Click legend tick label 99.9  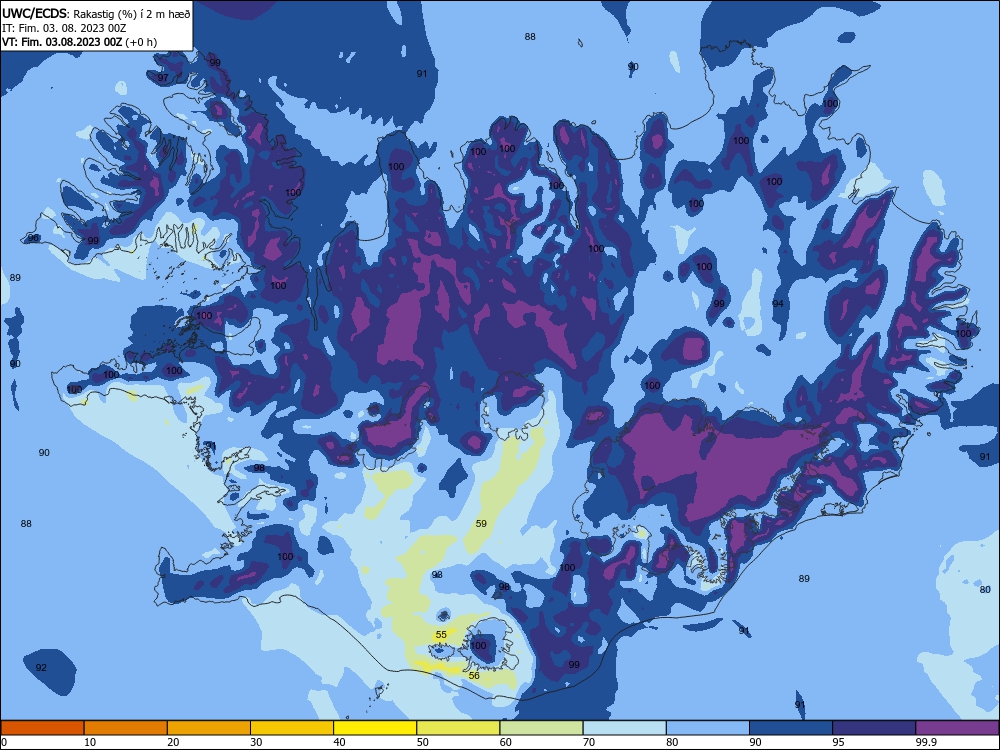(x=925, y=742)
